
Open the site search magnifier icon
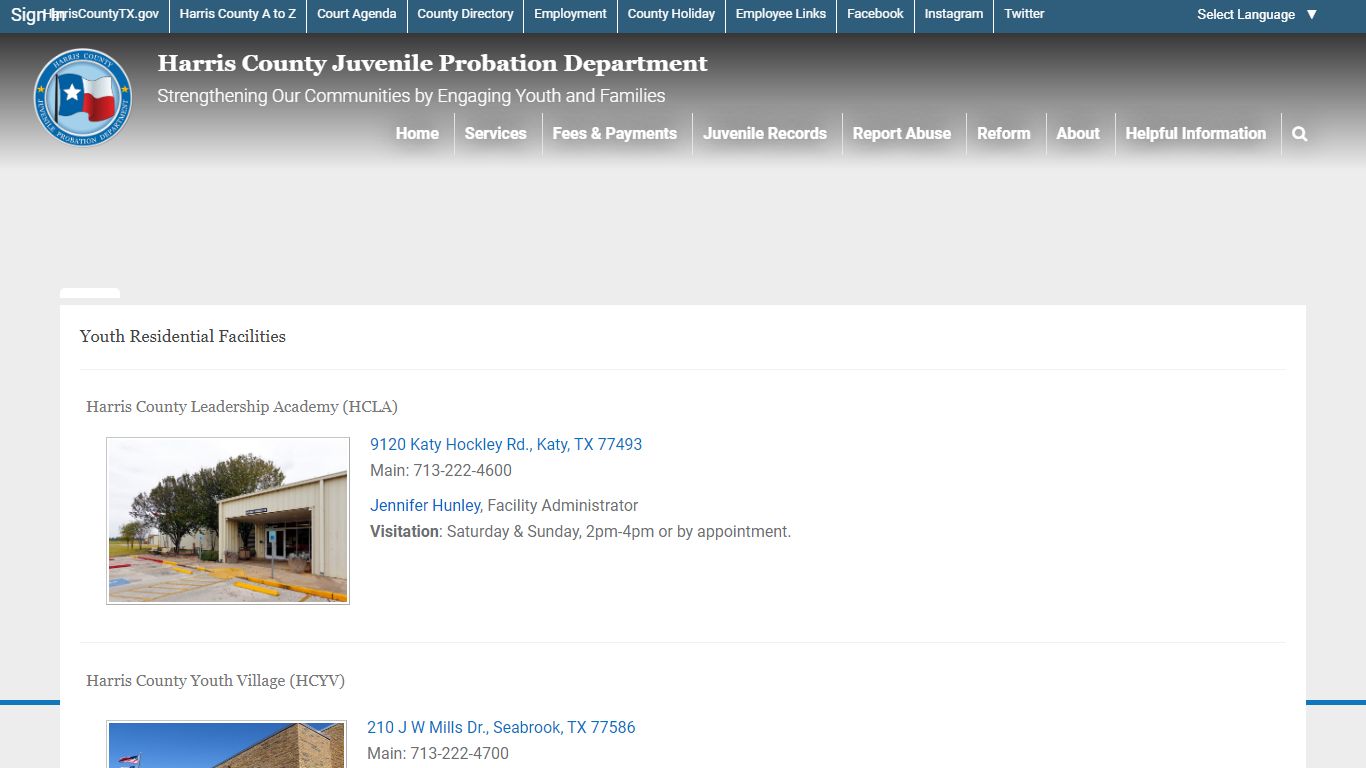pyautogui.click(x=1300, y=134)
